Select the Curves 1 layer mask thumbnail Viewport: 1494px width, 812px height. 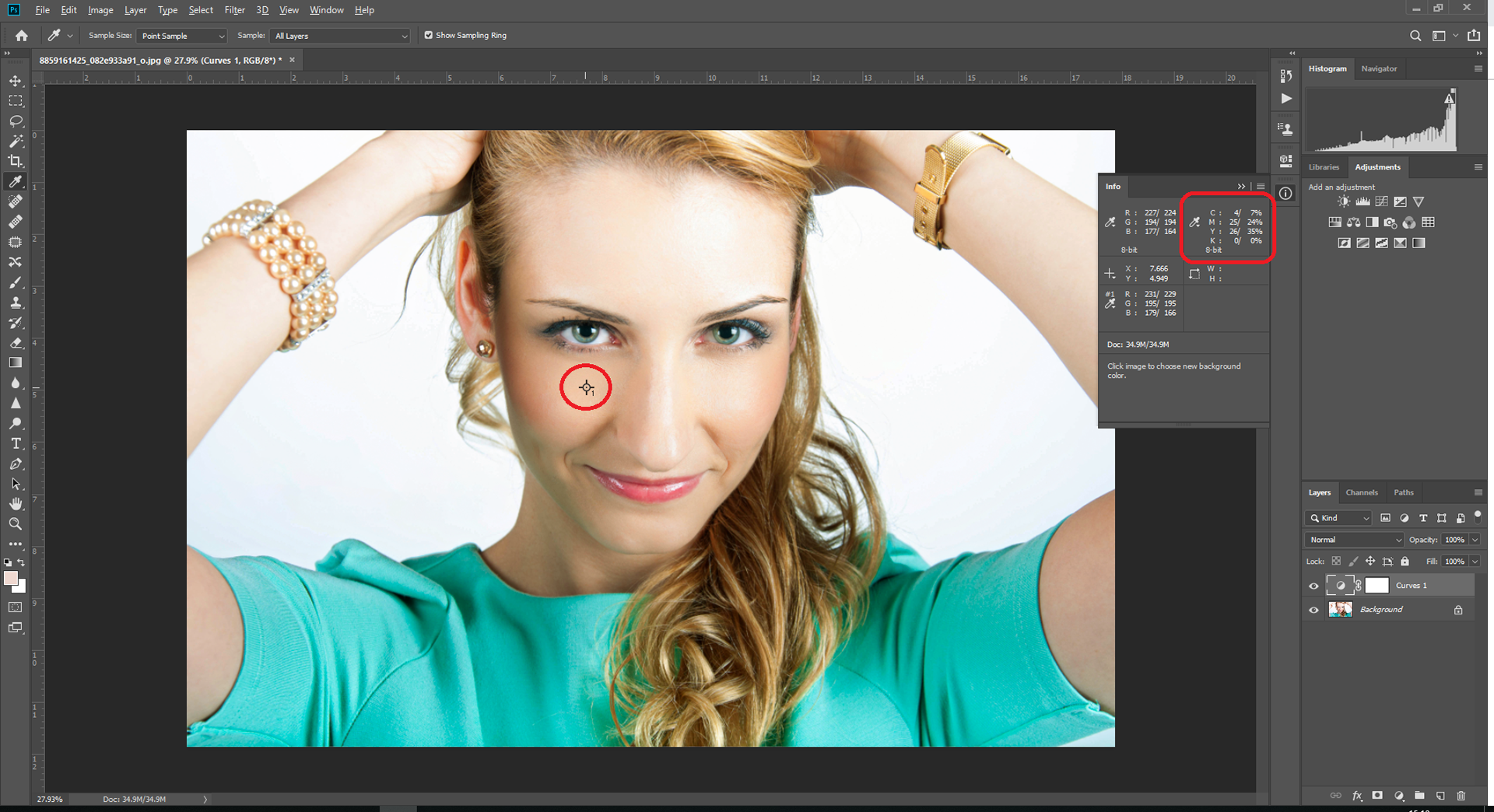[1377, 585]
